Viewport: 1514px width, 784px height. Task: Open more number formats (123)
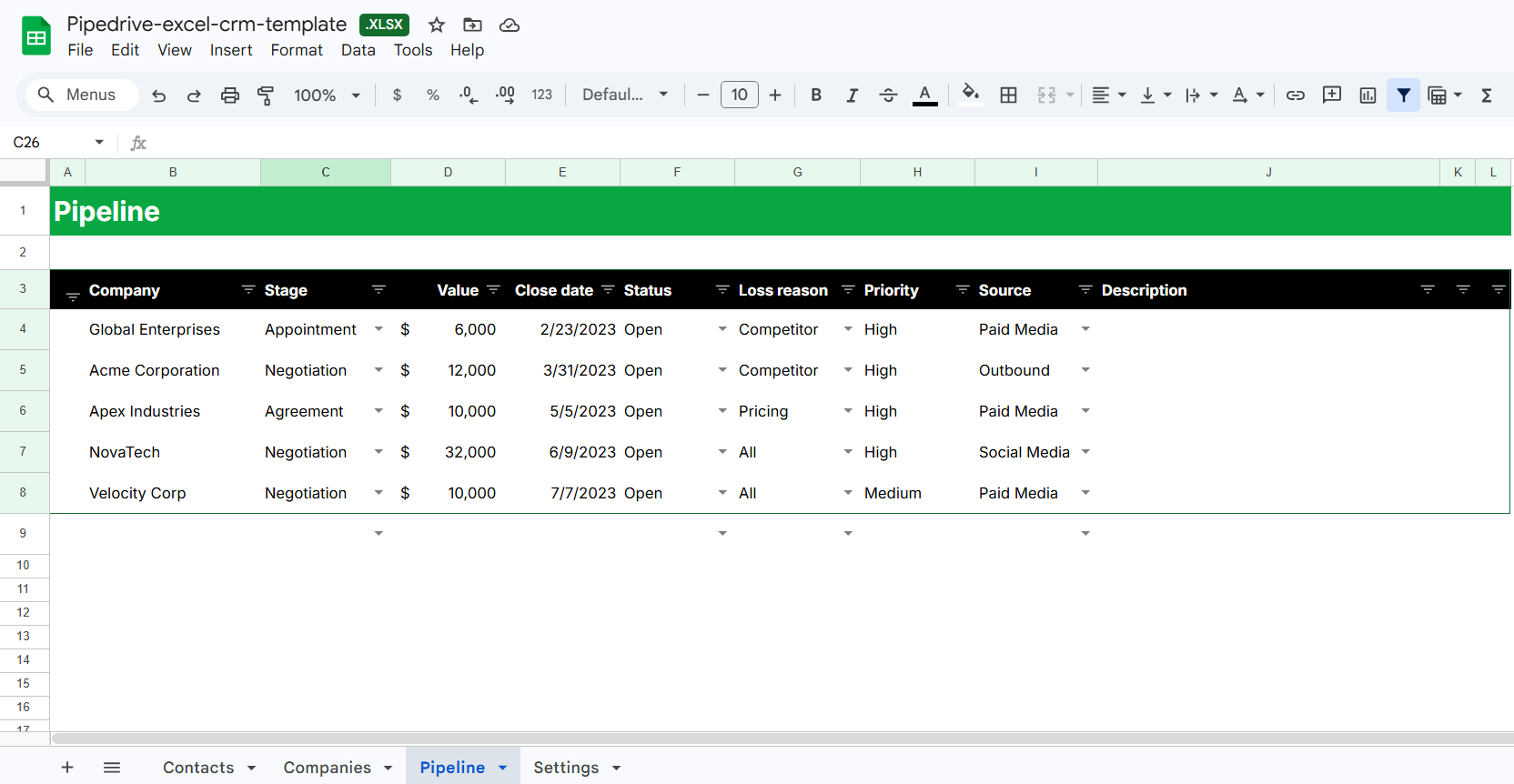[542, 95]
